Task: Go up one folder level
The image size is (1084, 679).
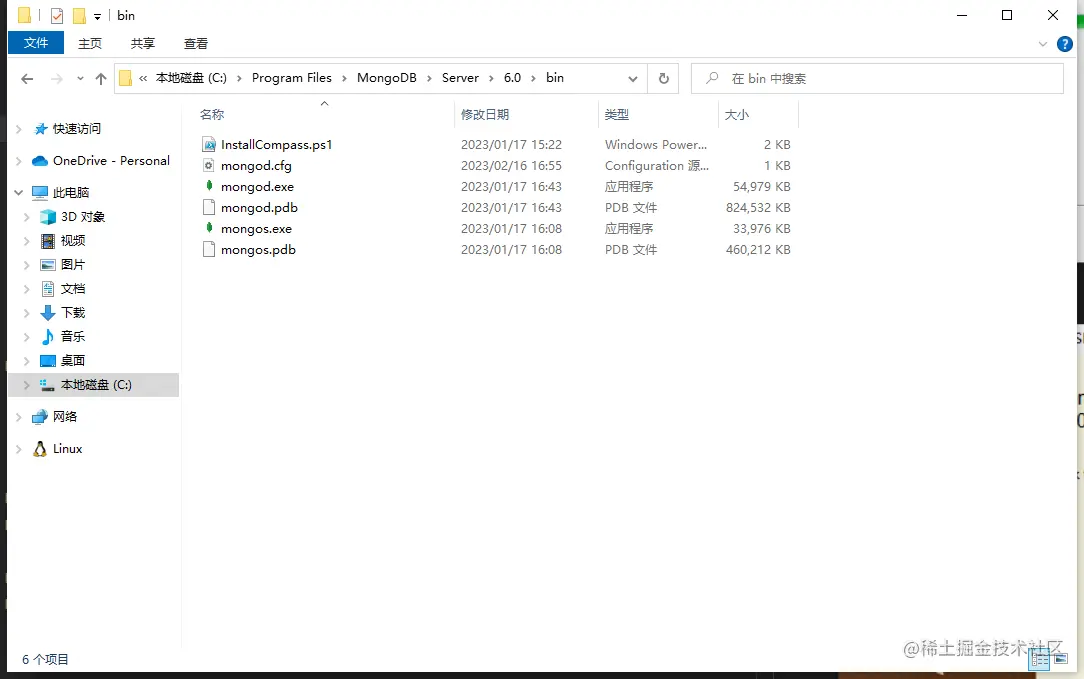Action: (x=101, y=79)
